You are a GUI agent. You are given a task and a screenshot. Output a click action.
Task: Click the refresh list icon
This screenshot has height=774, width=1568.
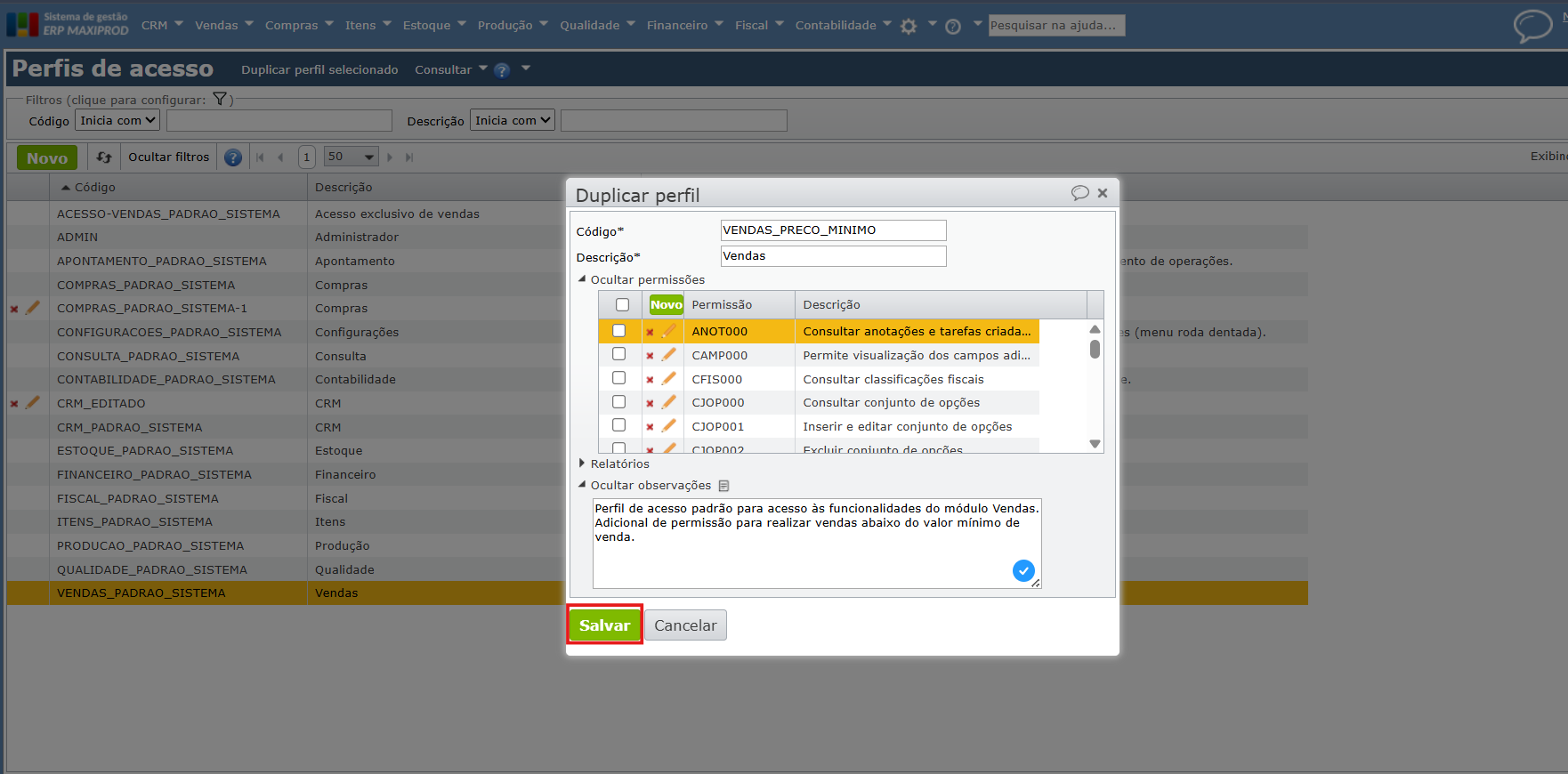point(104,157)
